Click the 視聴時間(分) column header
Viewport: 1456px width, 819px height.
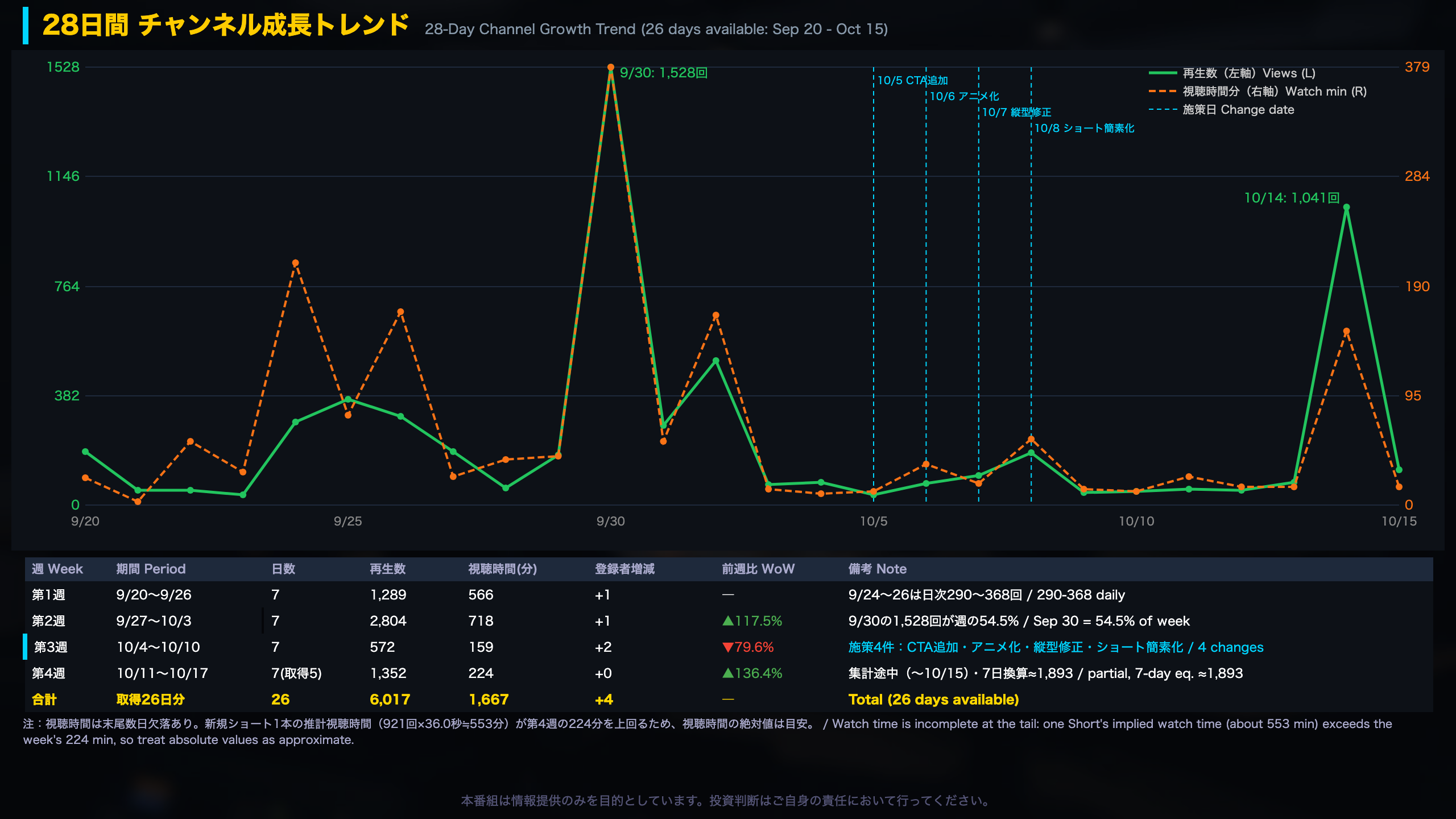pos(502,569)
